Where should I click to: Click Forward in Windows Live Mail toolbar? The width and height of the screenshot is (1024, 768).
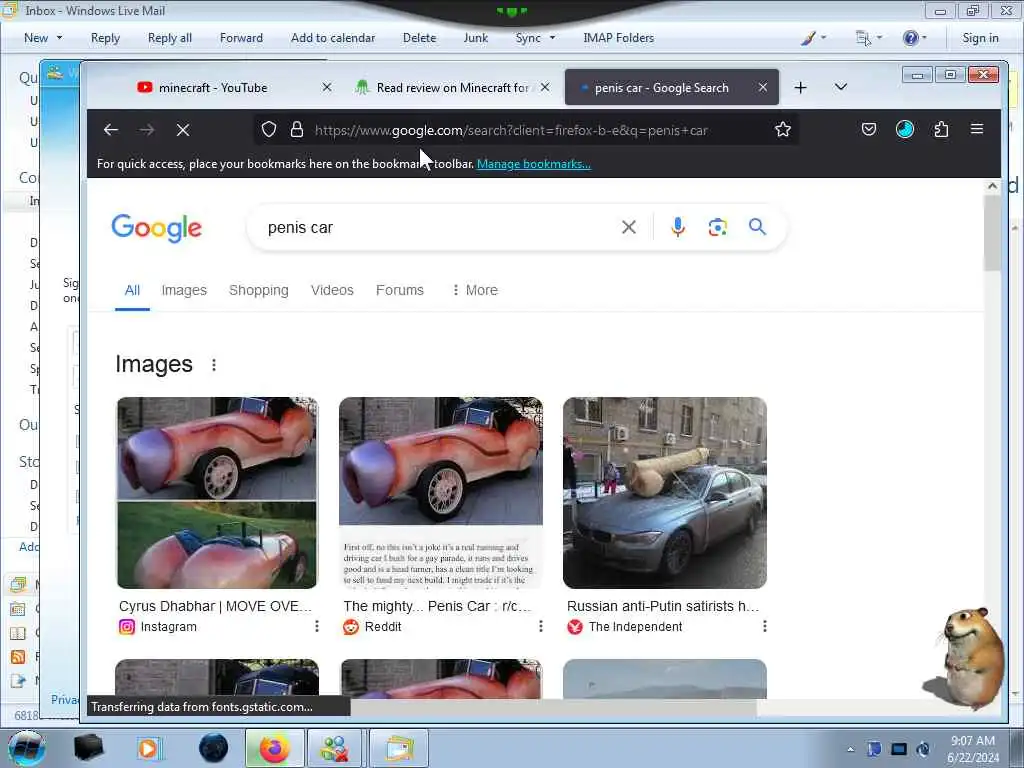[x=241, y=38]
